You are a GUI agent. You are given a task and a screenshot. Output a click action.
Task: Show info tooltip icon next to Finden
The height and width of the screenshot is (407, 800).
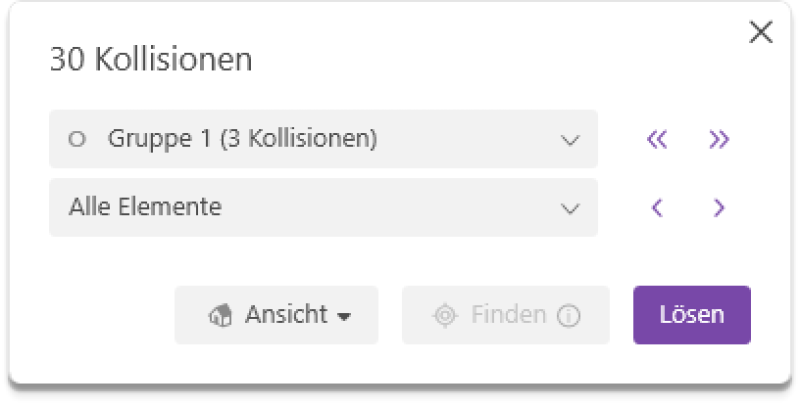[568, 315]
